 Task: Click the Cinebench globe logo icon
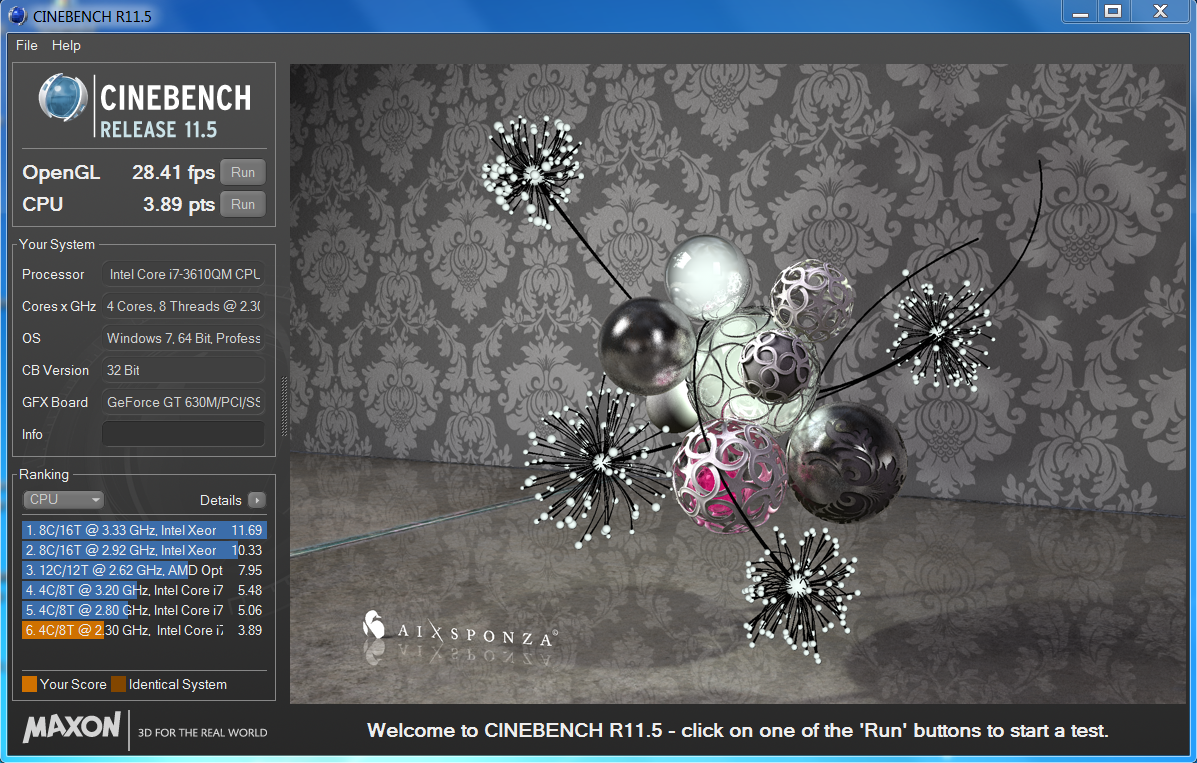coord(63,98)
